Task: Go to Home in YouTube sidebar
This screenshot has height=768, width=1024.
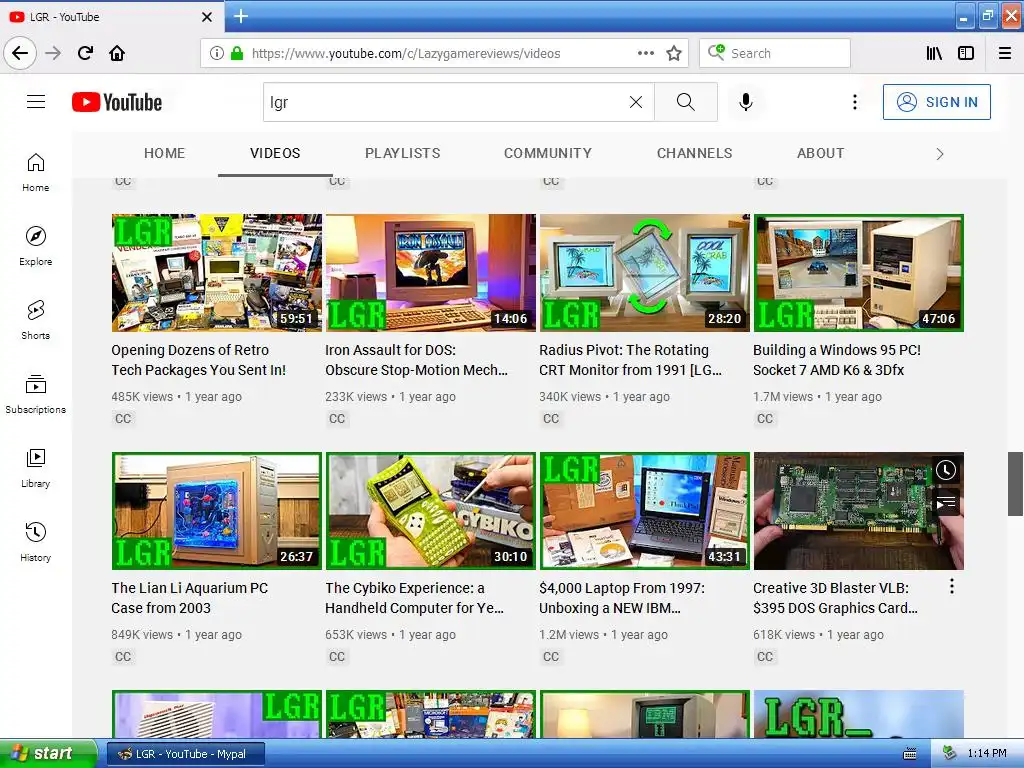Action: click(x=36, y=172)
